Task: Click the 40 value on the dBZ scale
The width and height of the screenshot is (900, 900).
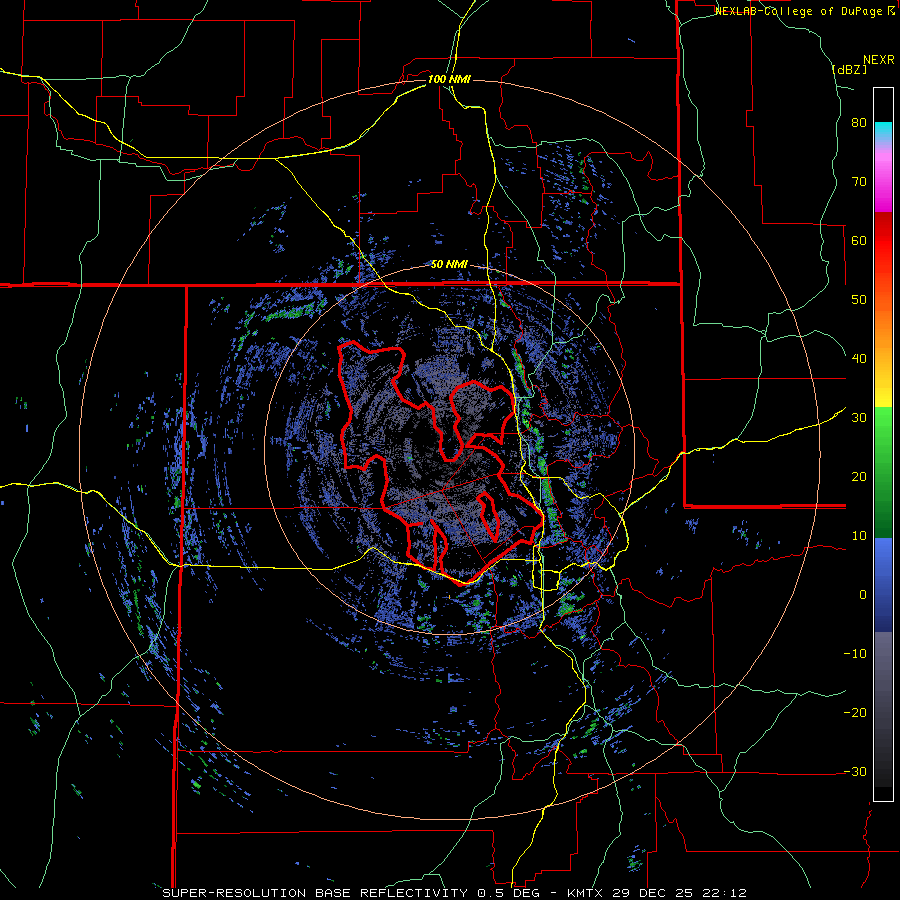Action: 859,359
